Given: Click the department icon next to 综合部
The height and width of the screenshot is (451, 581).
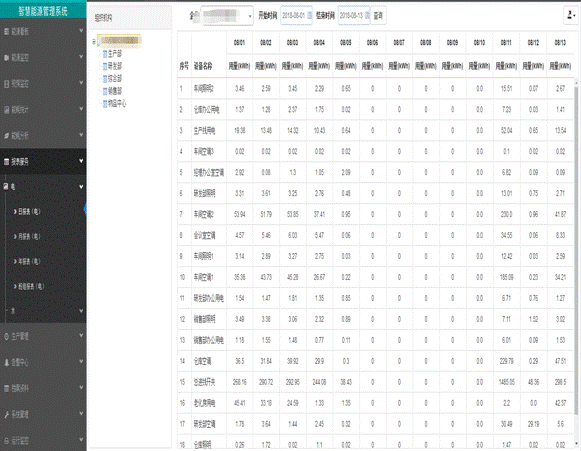Looking at the screenshot, I should 105,79.
